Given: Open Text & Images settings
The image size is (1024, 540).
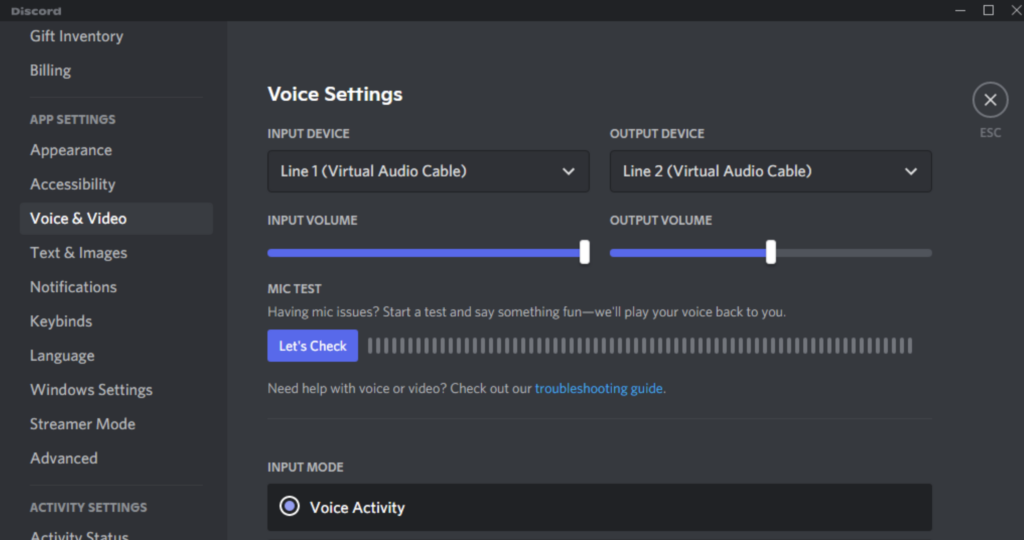Looking at the screenshot, I should (78, 253).
